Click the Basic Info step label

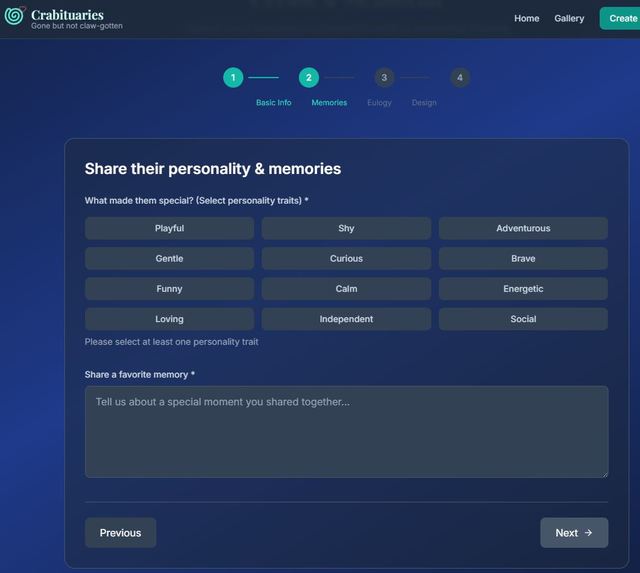pyautogui.click(x=273, y=102)
